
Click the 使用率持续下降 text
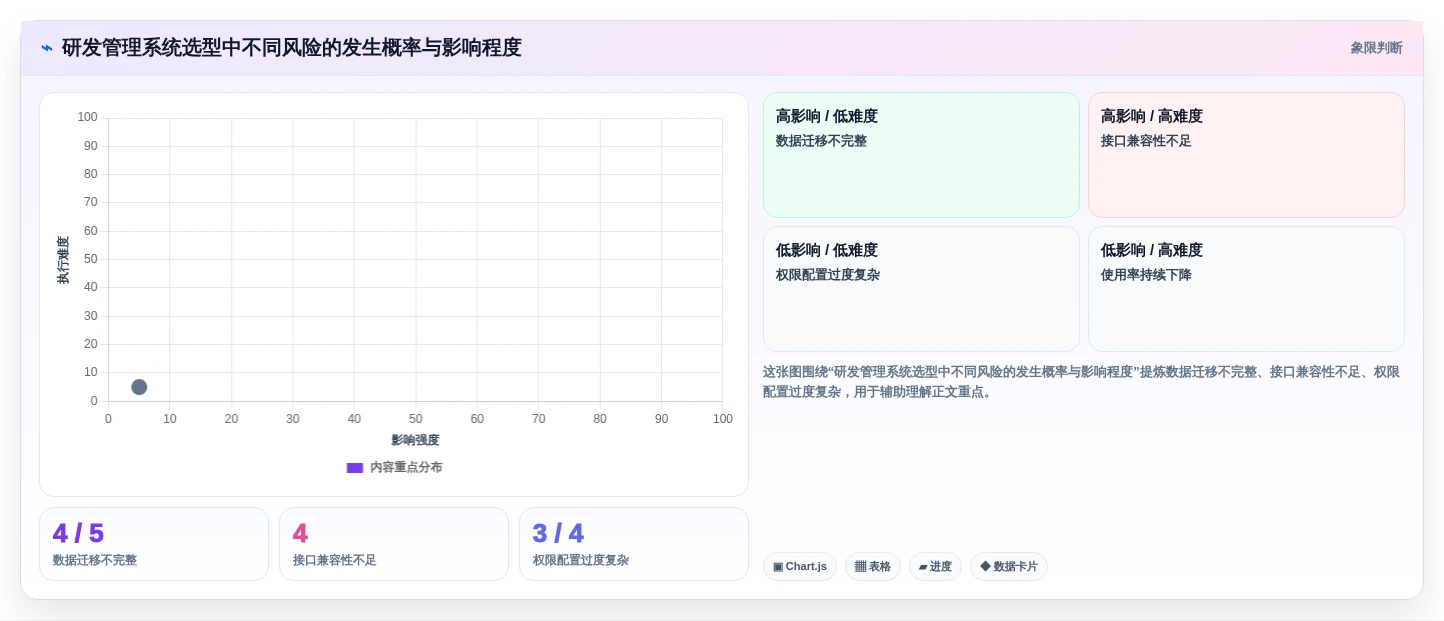(x=1146, y=275)
